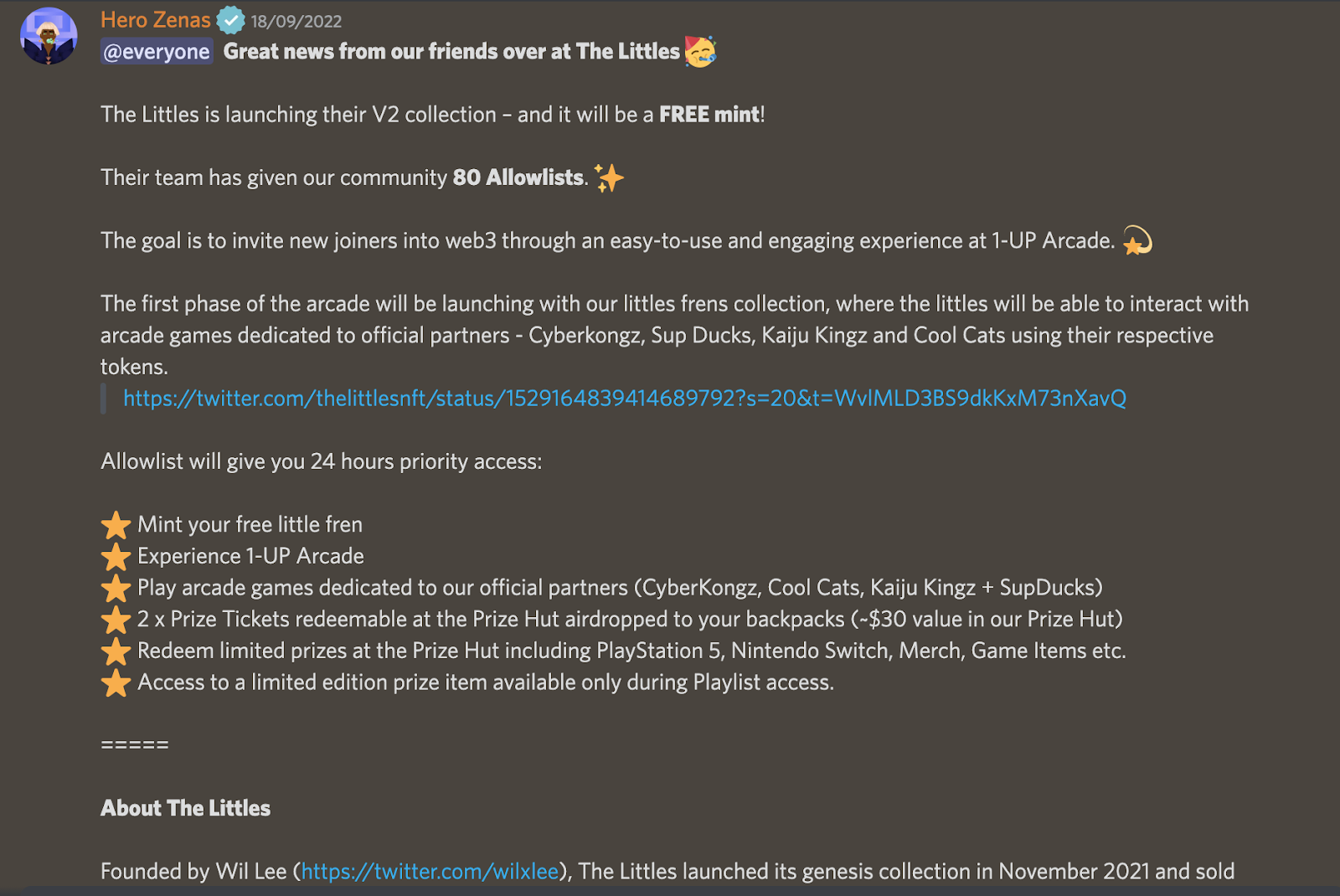Click the star emoji beside "Experience 1-UP Arcade"
The width and height of the screenshot is (1340, 896).
pyautogui.click(x=116, y=557)
